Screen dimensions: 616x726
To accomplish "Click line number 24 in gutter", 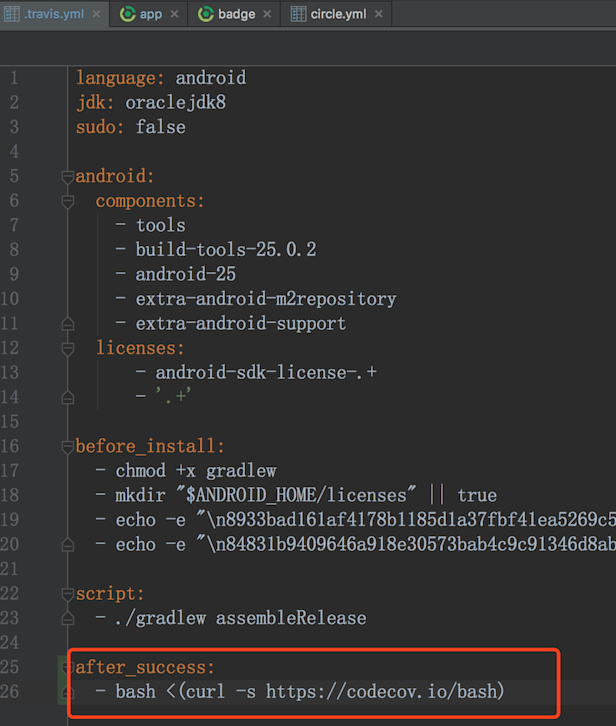I will pyautogui.click(x=10, y=642).
